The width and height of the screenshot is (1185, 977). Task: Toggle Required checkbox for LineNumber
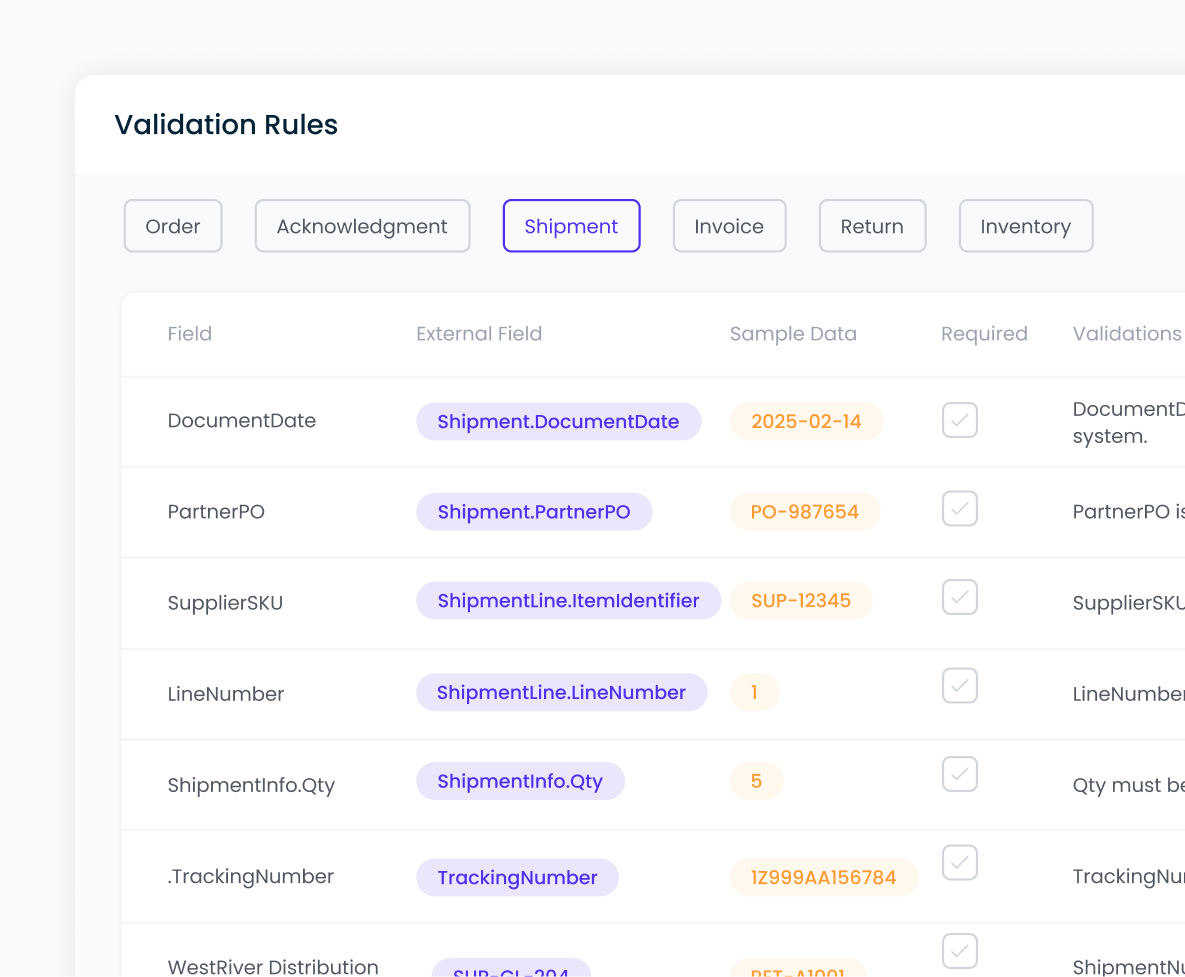[x=959, y=686]
